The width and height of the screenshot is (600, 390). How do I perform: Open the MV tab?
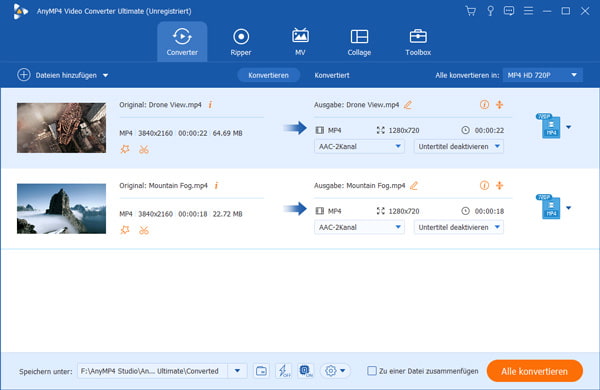[300, 42]
